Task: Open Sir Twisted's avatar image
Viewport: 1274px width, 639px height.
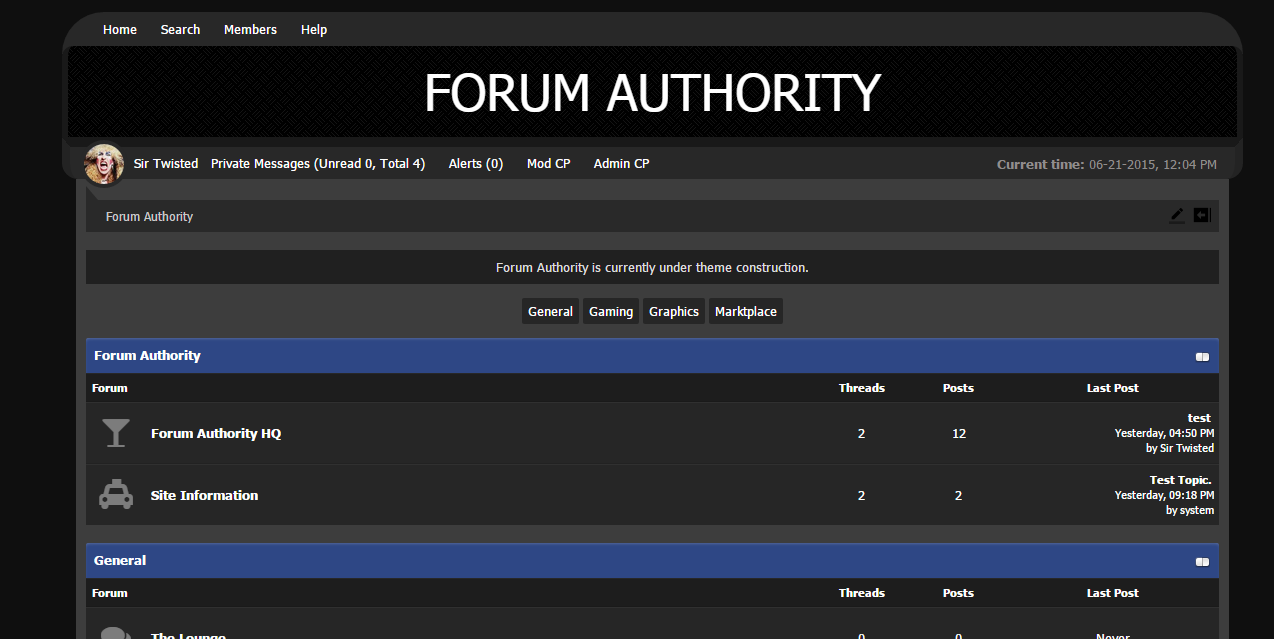Action: click(104, 164)
